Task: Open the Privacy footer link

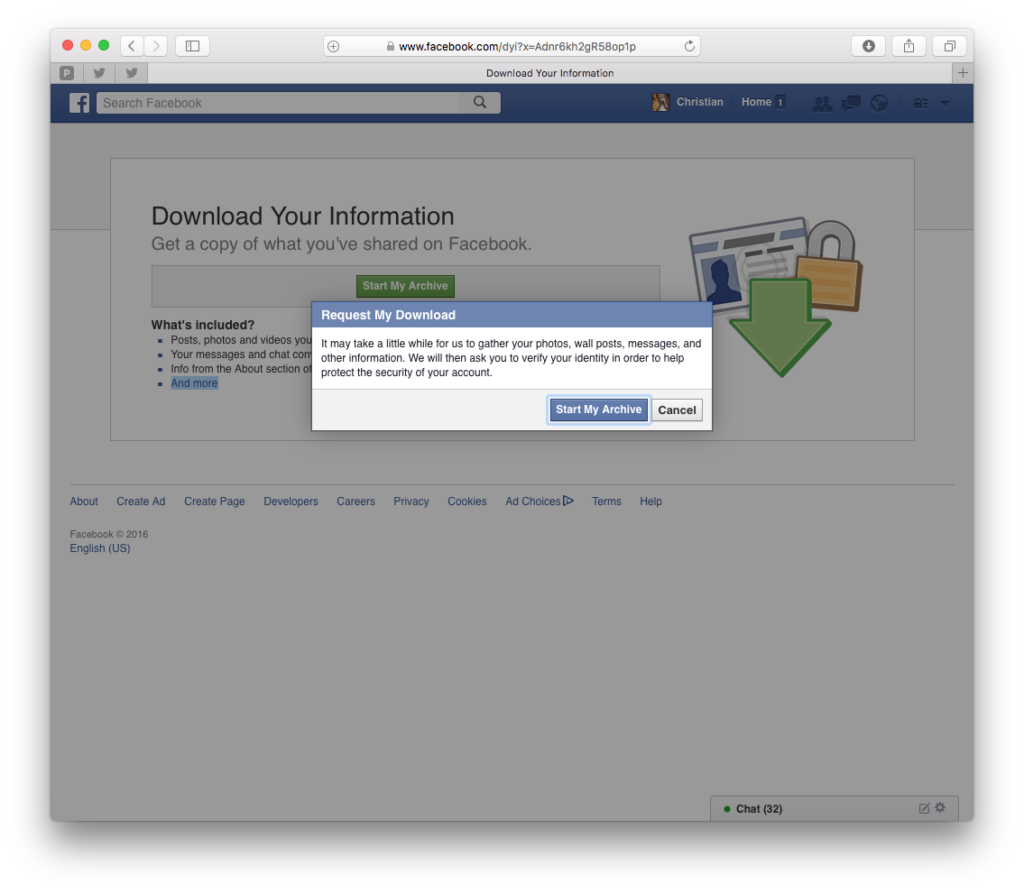Action: [411, 501]
